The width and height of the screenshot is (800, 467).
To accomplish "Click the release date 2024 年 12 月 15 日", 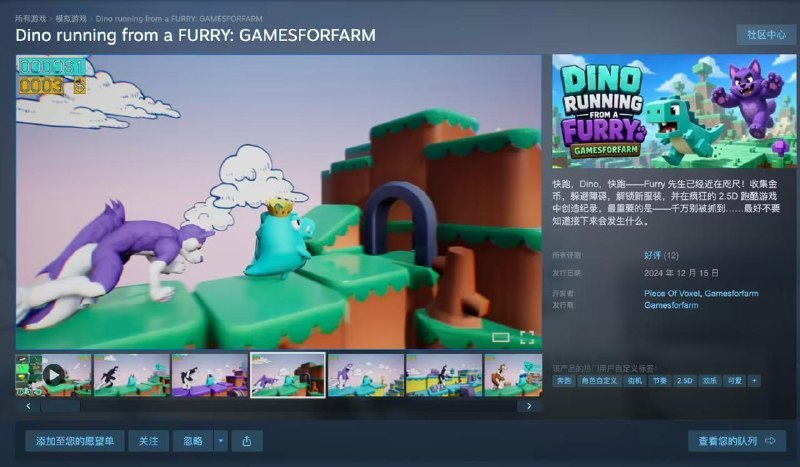I will click(681, 273).
